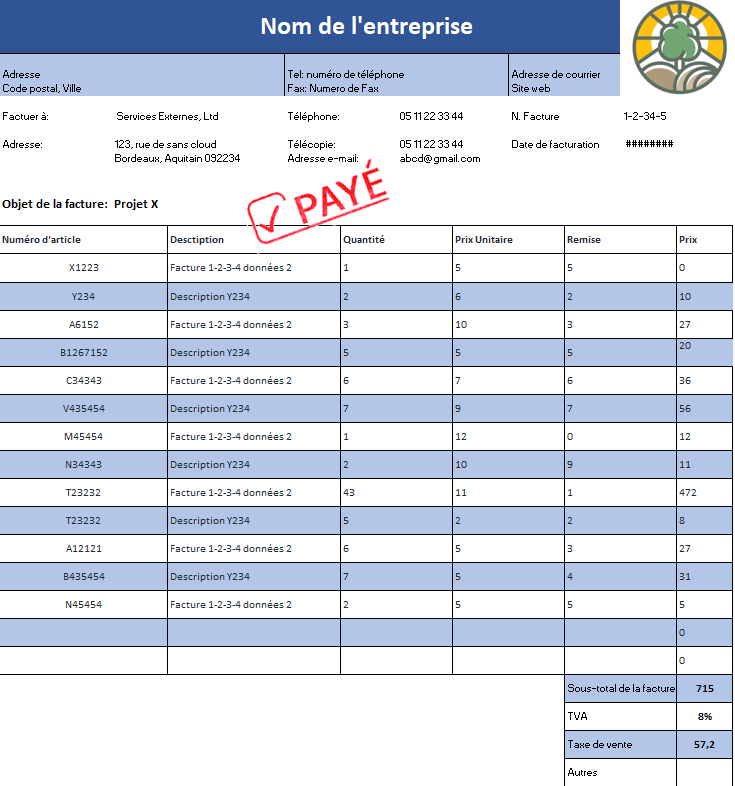Select the Objet de la facture: Projet X cell
This screenshot has height=786, width=735.
(x=80, y=204)
